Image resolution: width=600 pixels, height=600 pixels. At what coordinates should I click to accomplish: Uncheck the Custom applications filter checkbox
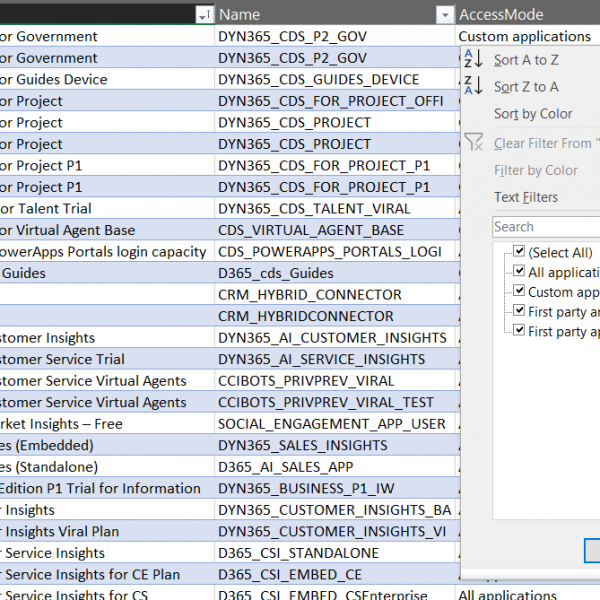point(519,290)
